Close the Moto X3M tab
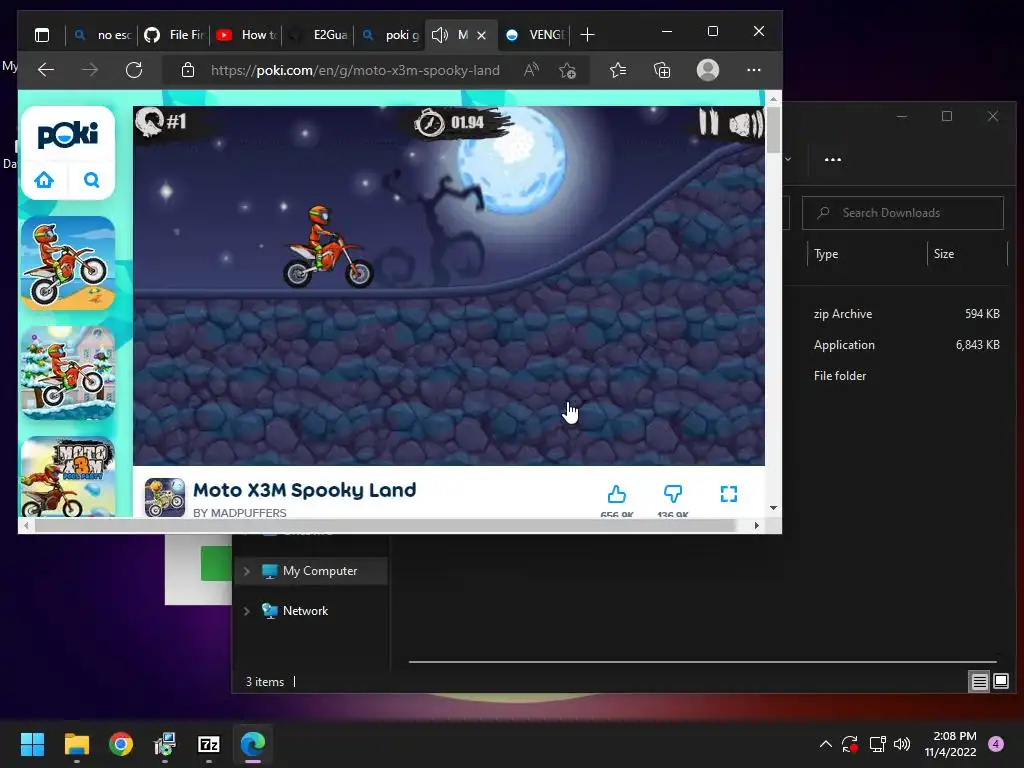Screen dimensions: 1024x768 (x=481, y=35)
